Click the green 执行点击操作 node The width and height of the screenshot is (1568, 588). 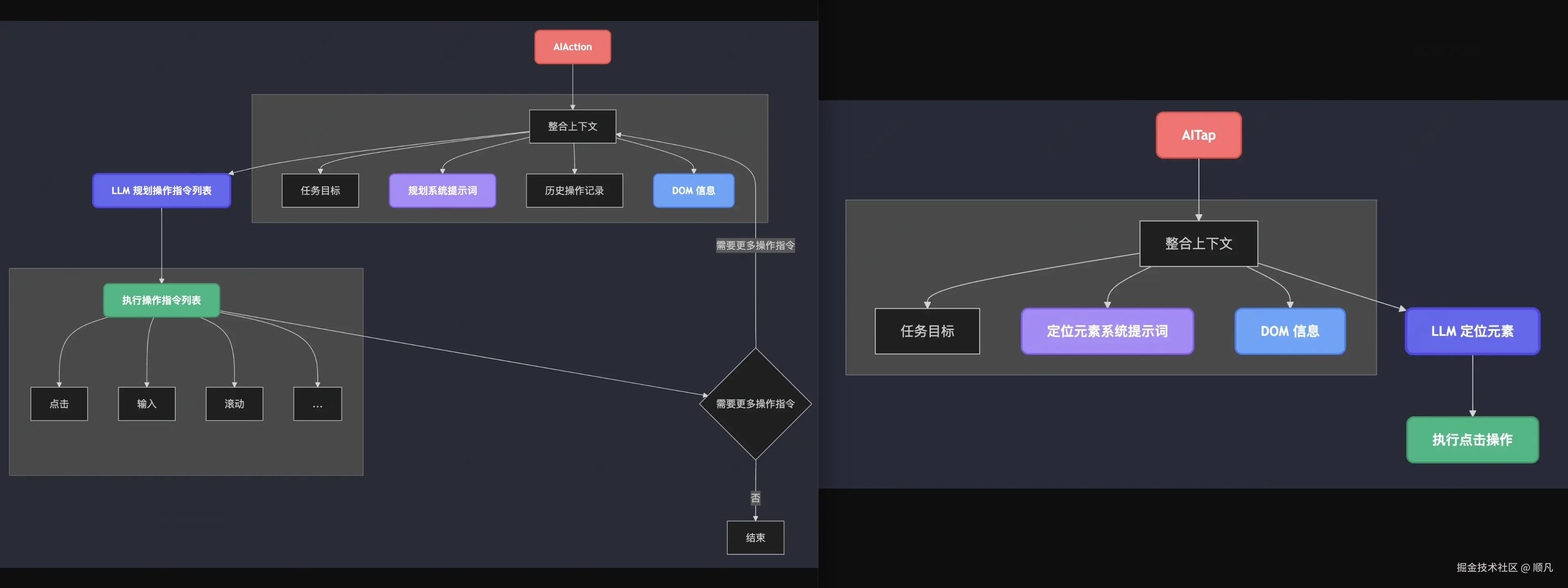(1472, 439)
